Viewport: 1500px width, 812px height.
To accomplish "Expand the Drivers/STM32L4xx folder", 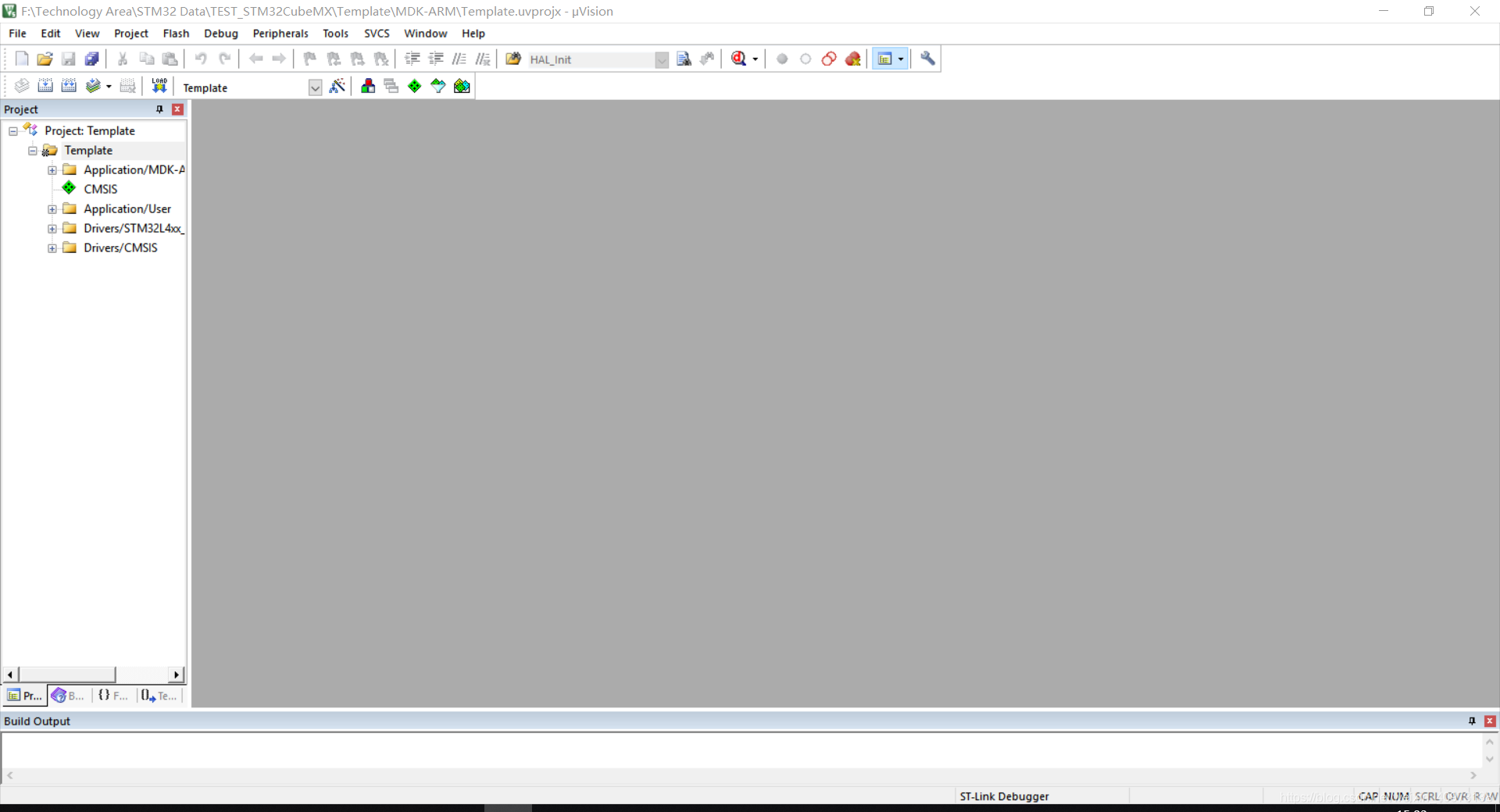I will coord(52,229).
